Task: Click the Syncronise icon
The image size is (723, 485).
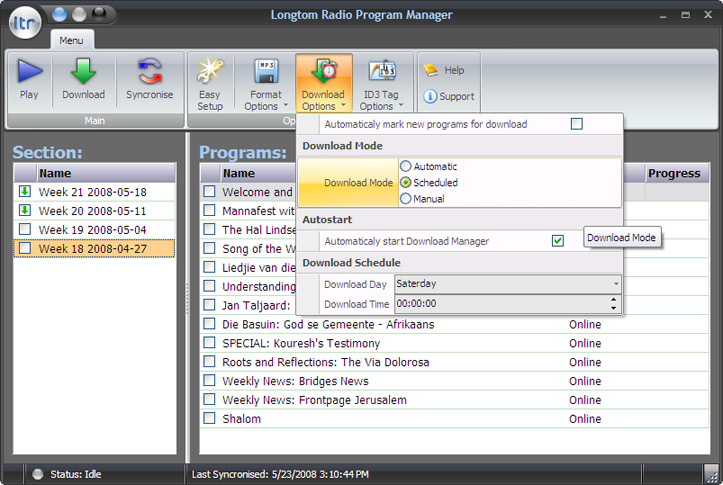Action: [x=150, y=71]
